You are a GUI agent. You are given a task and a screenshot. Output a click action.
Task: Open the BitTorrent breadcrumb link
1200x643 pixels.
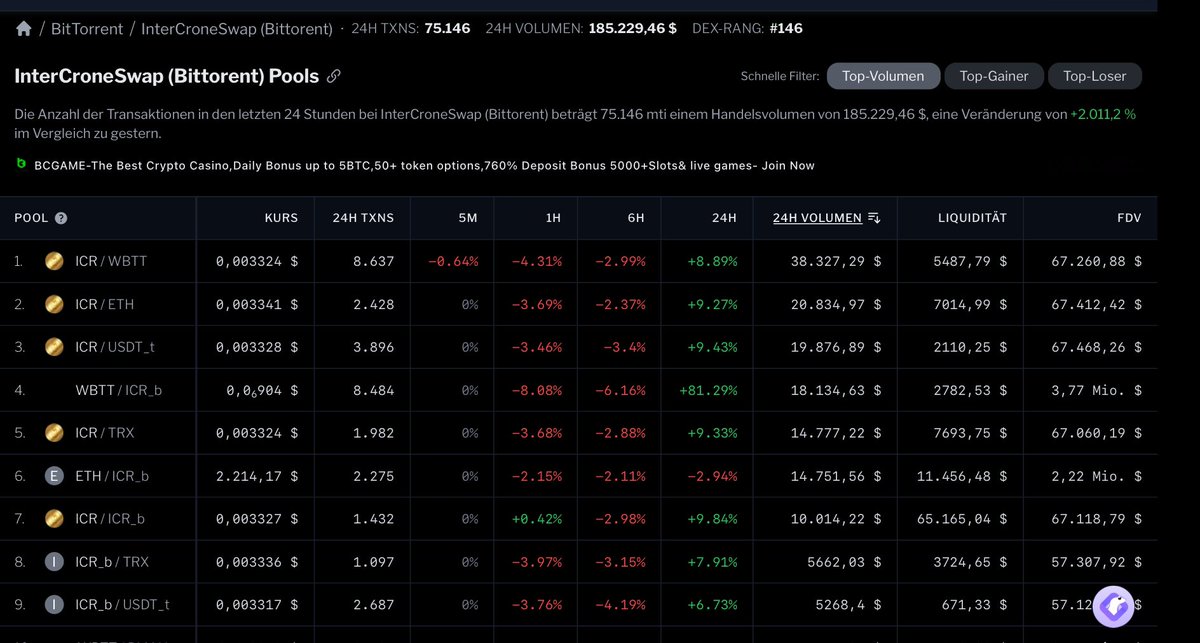[x=87, y=28]
